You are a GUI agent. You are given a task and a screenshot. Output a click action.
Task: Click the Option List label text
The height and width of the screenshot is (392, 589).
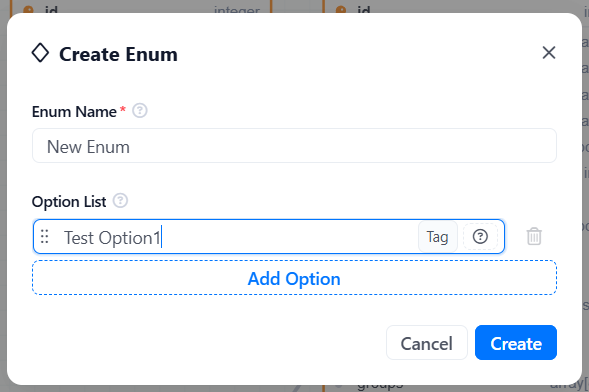click(x=69, y=202)
